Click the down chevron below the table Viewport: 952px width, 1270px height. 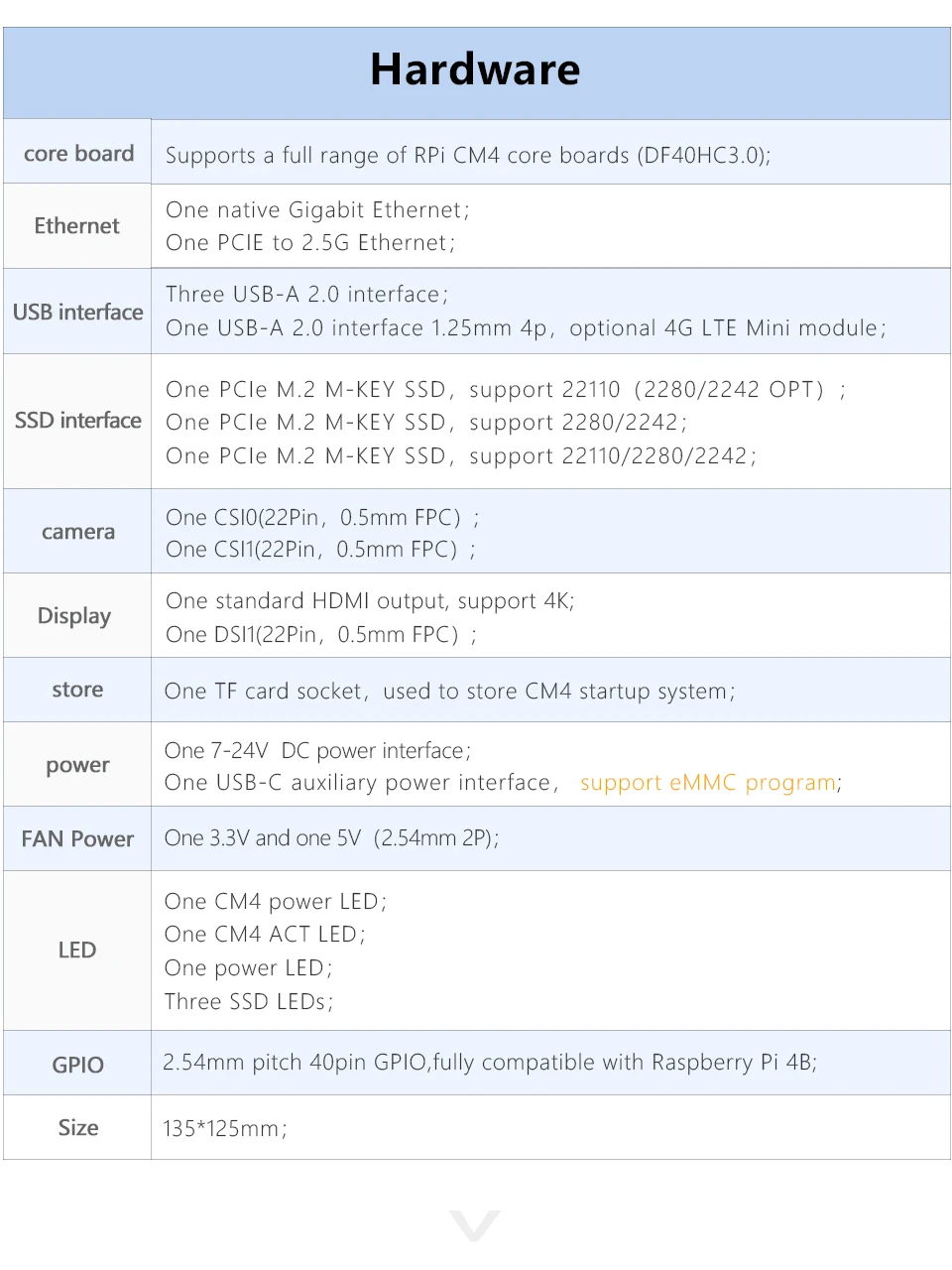pos(475,1224)
